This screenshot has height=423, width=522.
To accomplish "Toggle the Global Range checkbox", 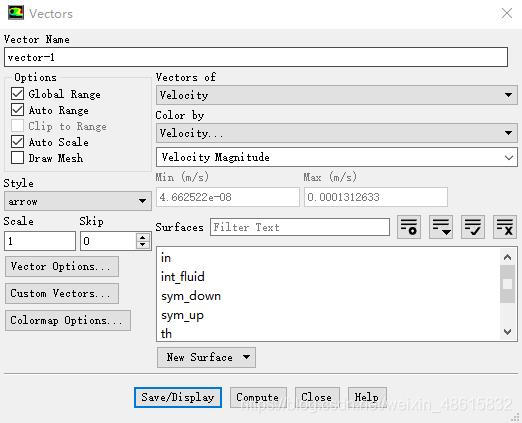I will point(17,94).
